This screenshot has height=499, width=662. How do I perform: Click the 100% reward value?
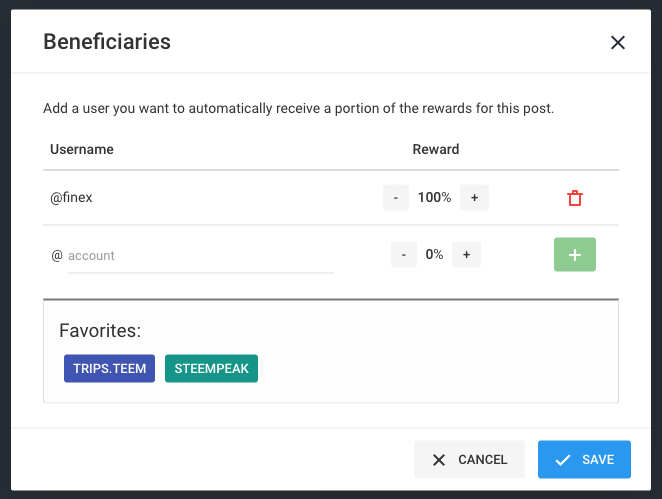[x=435, y=198]
